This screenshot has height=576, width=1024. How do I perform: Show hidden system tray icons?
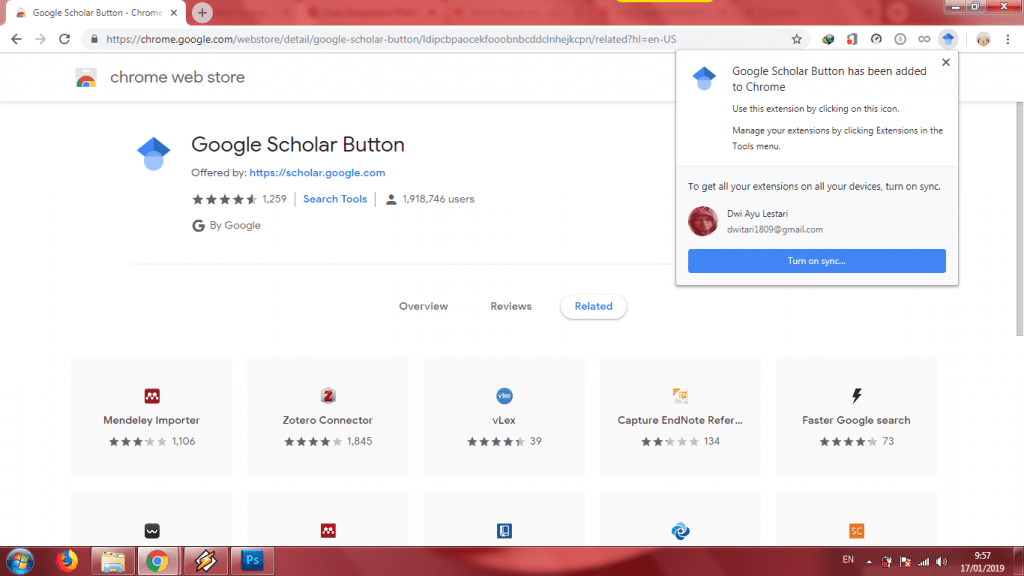point(869,561)
